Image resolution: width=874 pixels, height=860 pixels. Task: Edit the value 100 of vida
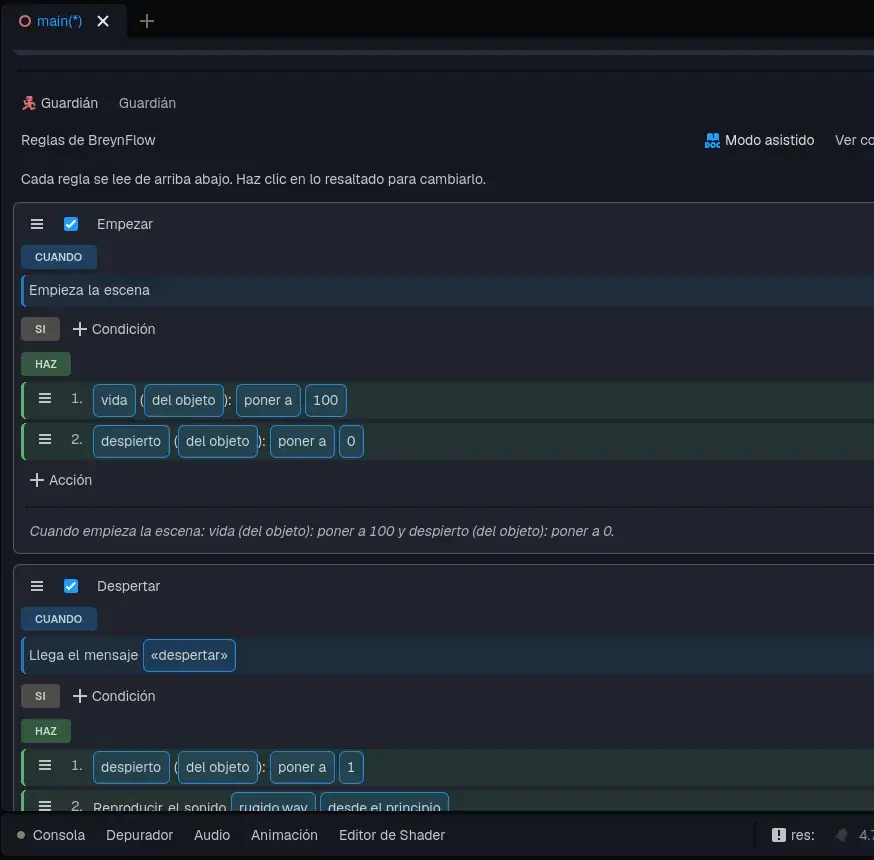326,400
